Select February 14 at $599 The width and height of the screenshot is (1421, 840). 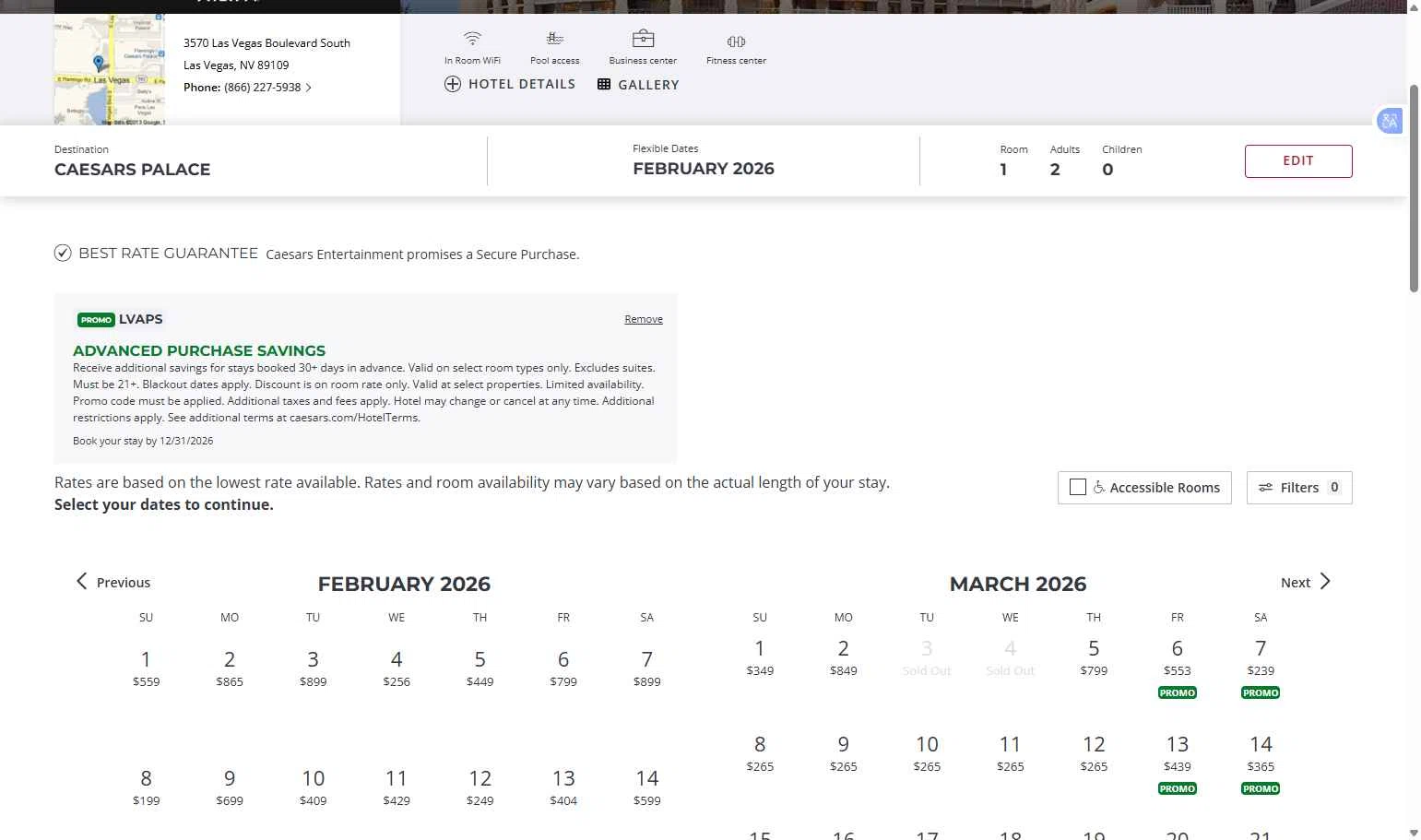647,787
